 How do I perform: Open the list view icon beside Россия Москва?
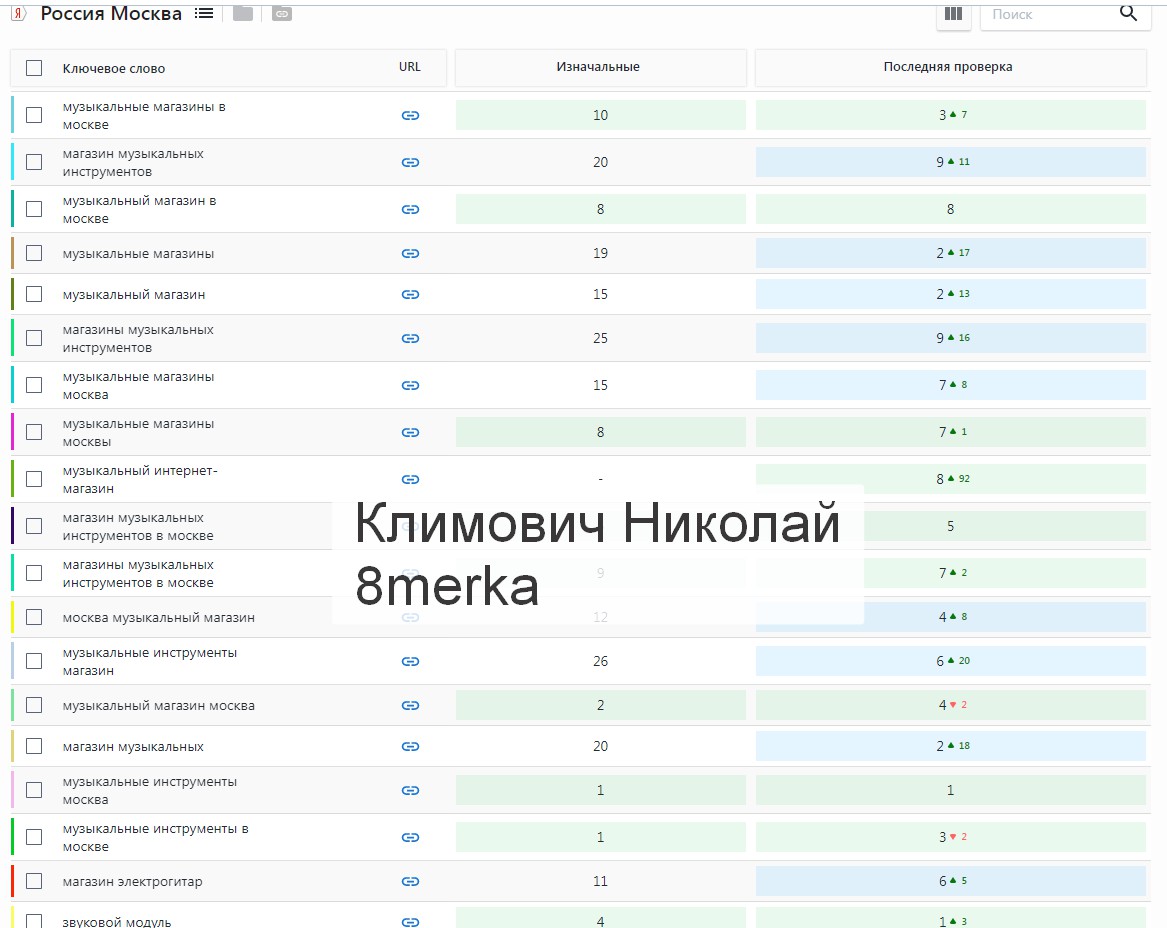pos(204,13)
